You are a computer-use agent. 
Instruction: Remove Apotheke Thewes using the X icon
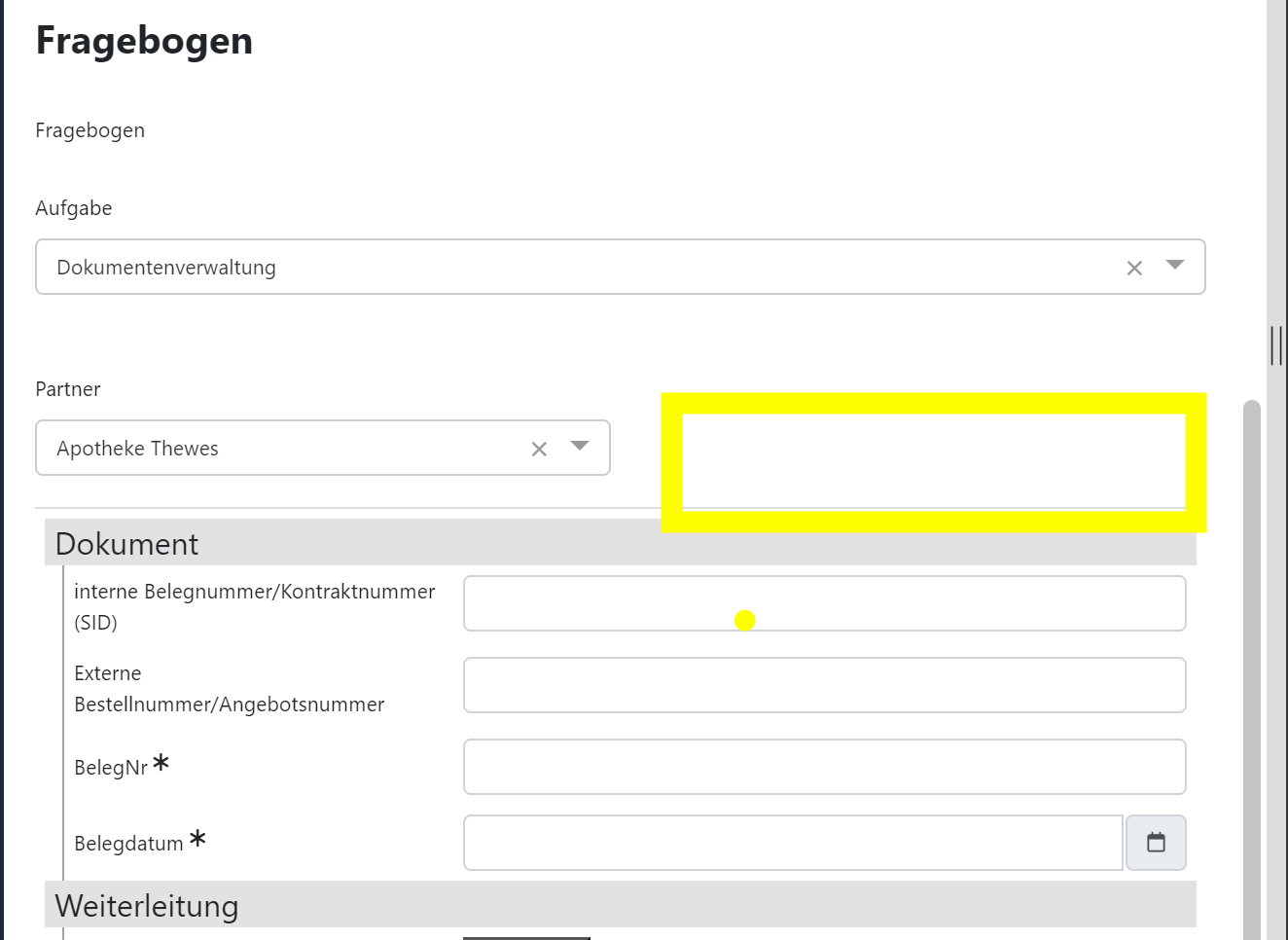(539, 449)
